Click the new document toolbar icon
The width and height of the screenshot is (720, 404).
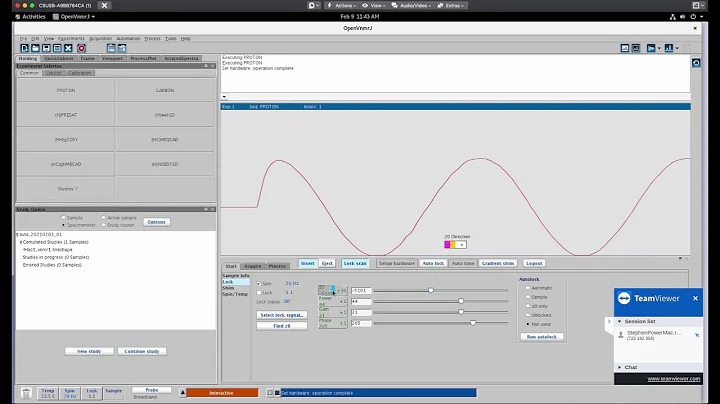pyautogui.click(x=24, y=48)
